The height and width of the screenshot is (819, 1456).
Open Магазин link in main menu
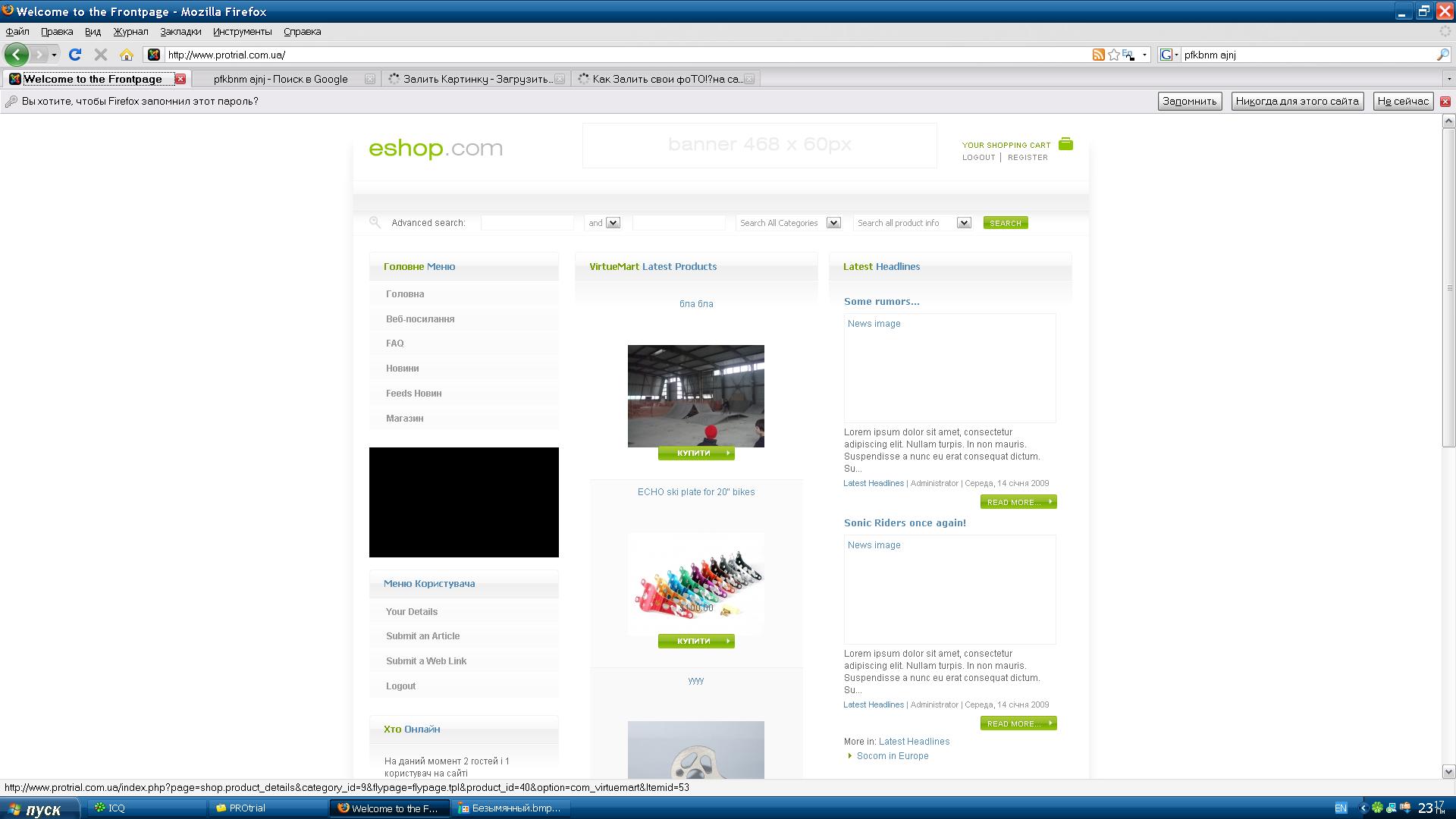click(404, 419)
